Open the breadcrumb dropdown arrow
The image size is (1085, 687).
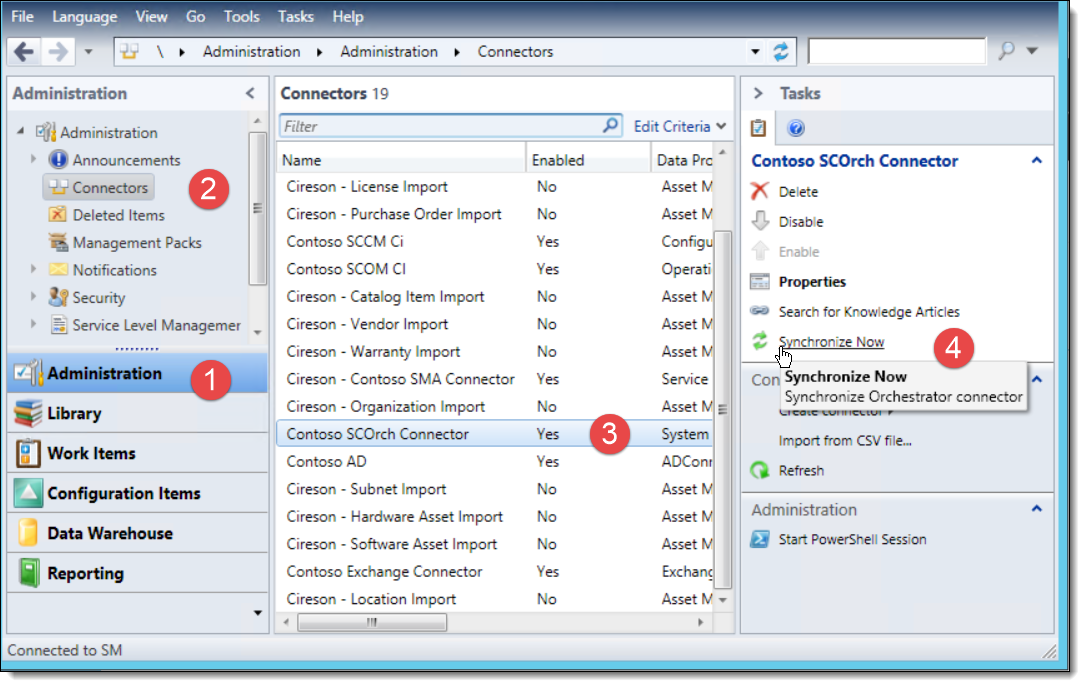point(755,51)
